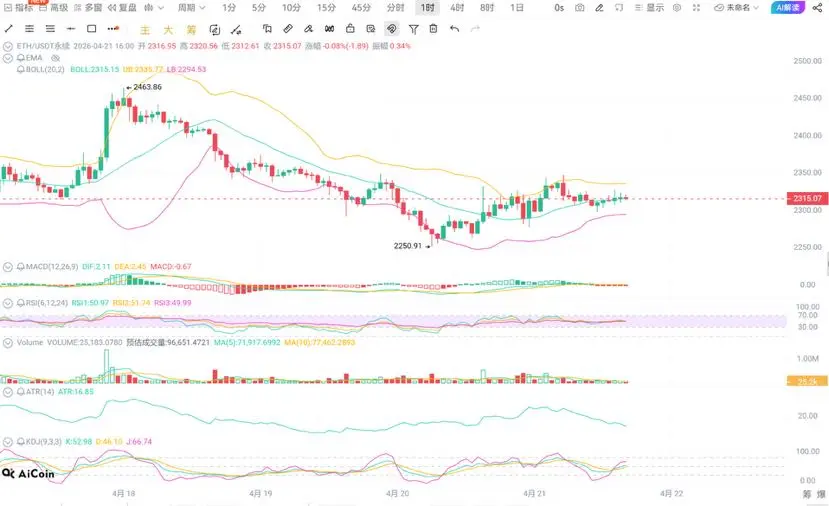The image size is (829, 506).
Task: Click the MACD alert bell icon
Action: tap(21, 267)
